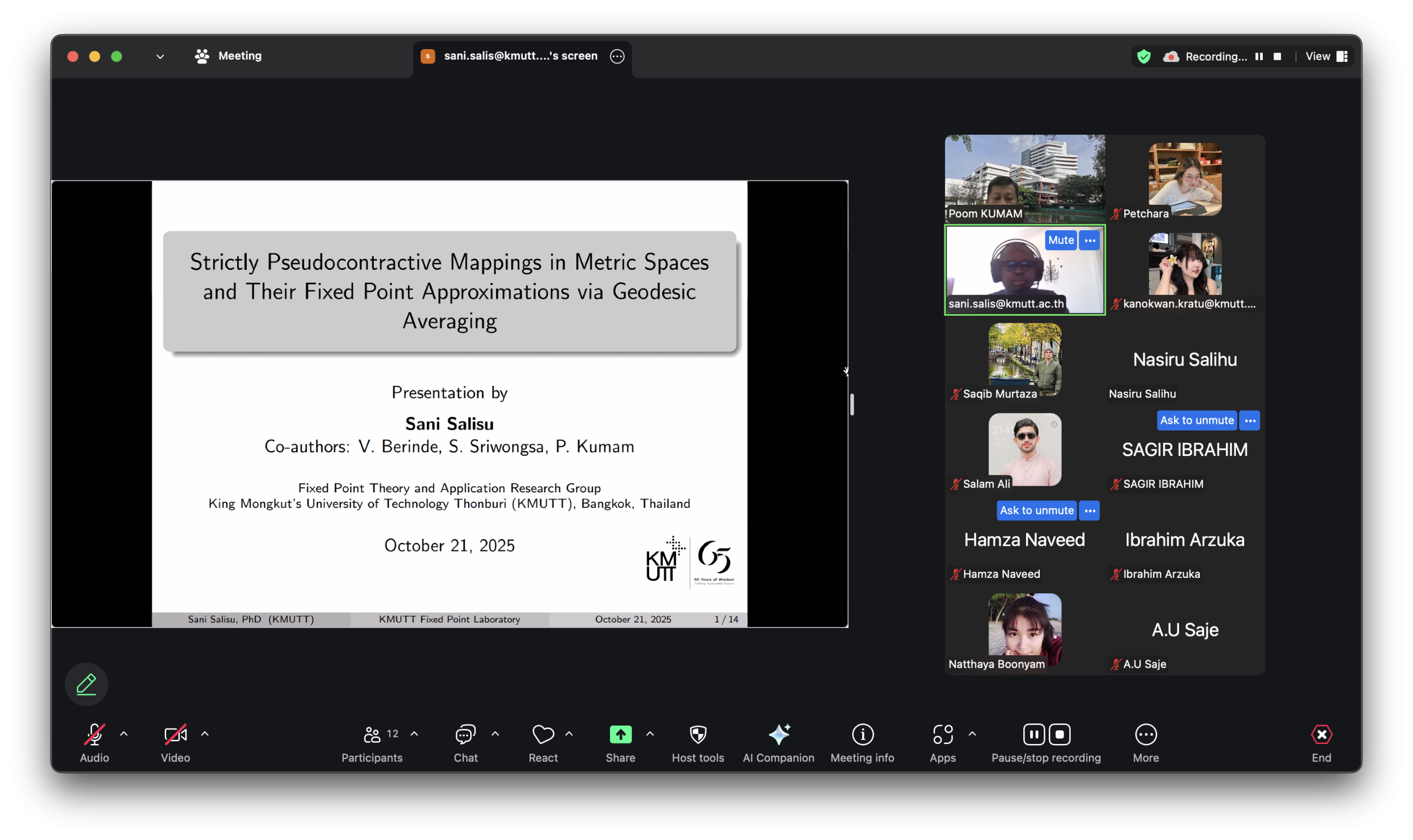Mute sani.salis@kmutt.ac.th with the Mute button
This screenshot has height=840, width=1413.
[x=1060, y=240]
